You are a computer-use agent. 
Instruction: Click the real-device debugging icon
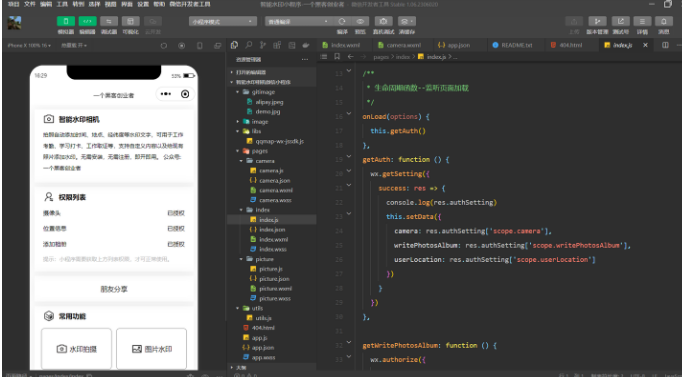click(383, 21)
